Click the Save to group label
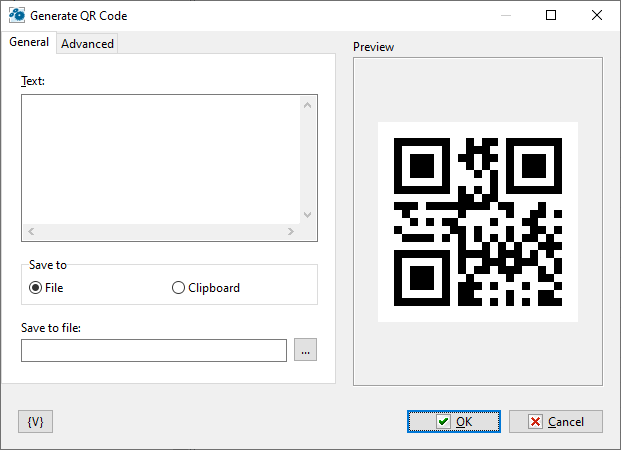Image resolution: width=621 pixels, height=450 pixels. (x=48, y=265)
